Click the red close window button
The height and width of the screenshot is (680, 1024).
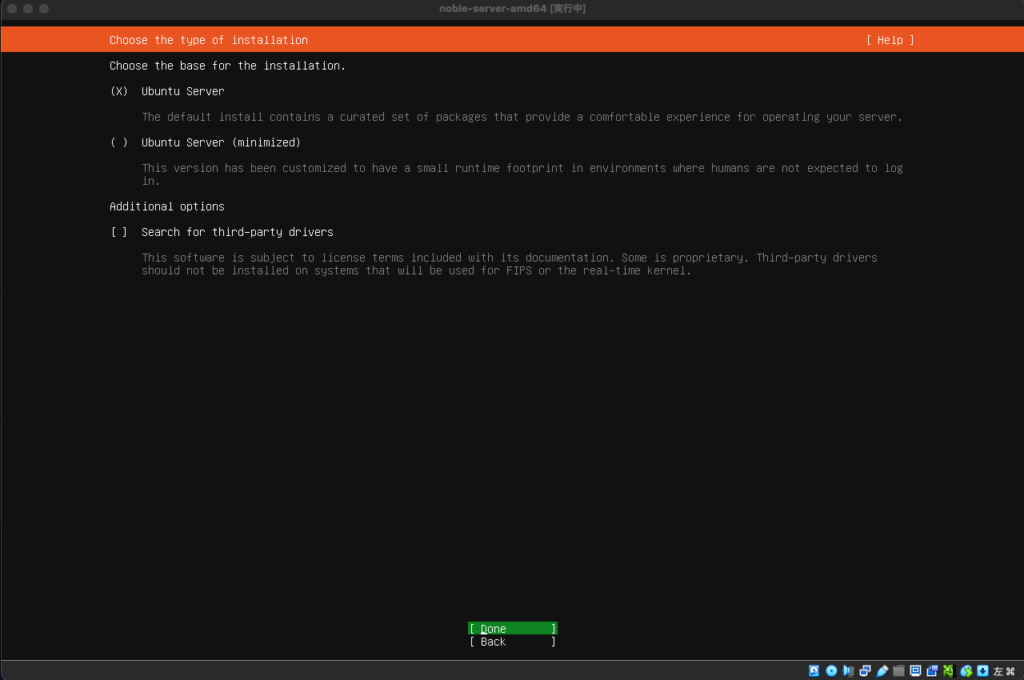pos(12,8)
